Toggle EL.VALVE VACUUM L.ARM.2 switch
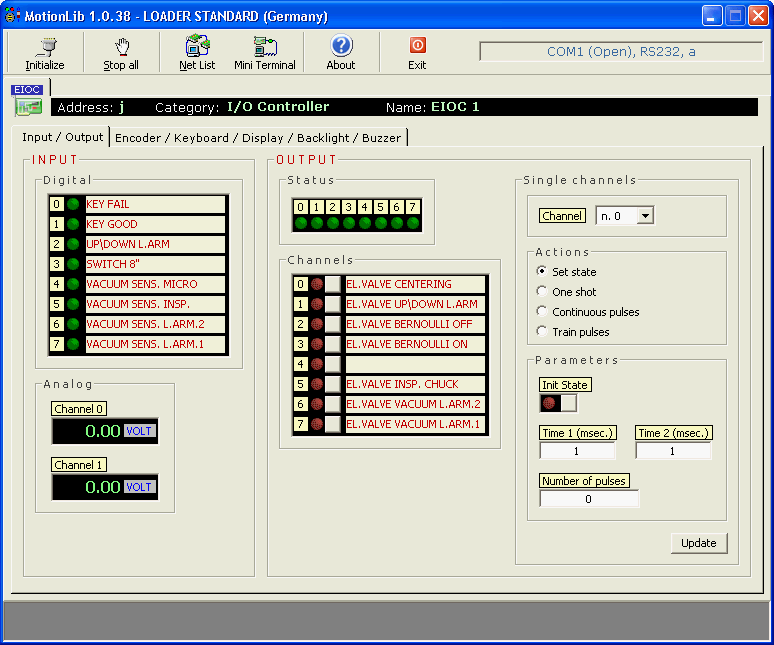 pyautogui.click(x=333, y=404)
